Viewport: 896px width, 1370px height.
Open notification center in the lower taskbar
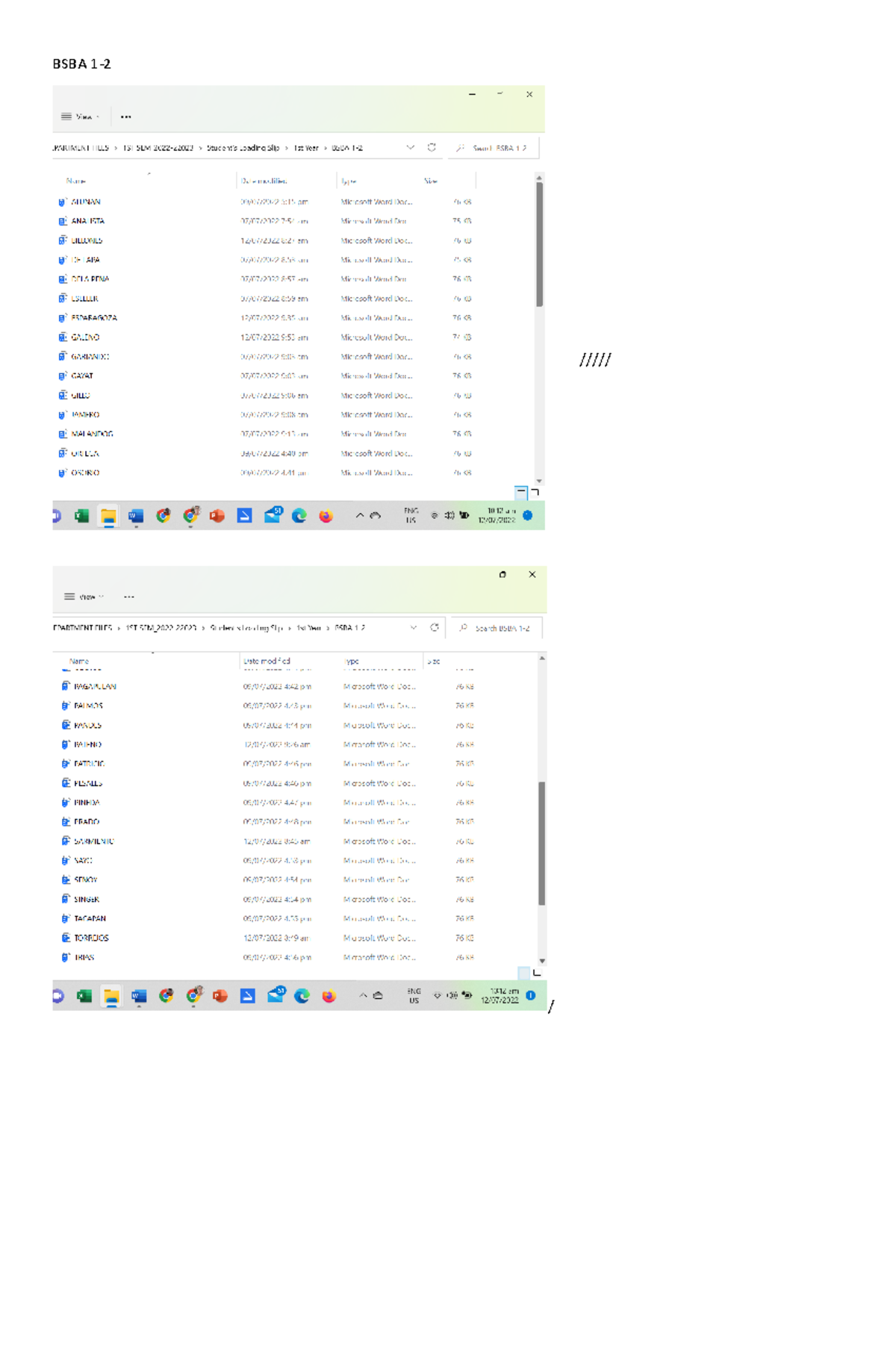pos(531,995)
